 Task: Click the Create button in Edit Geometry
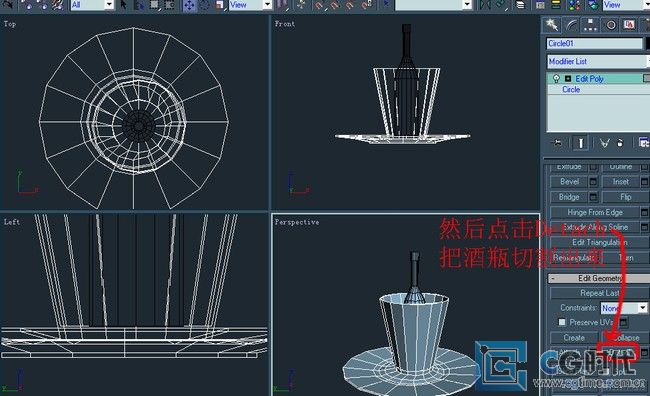click(574, 338)
